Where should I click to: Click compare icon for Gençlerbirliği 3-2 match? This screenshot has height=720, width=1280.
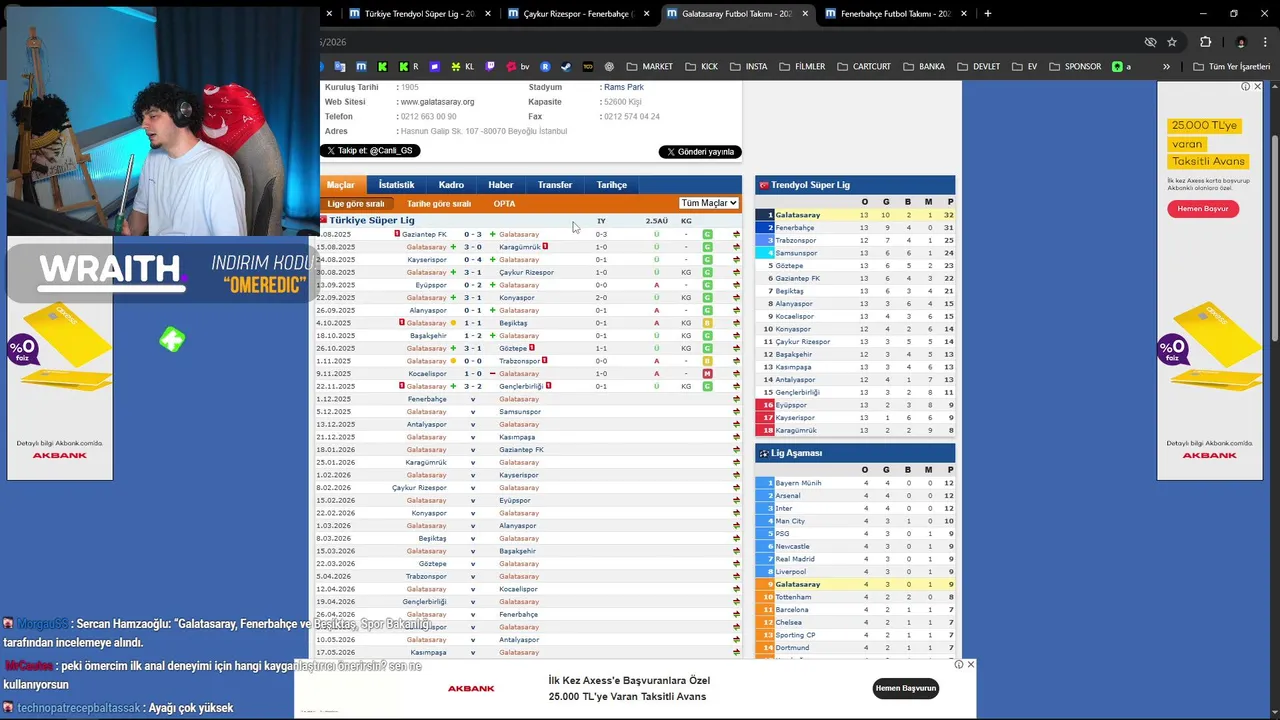pyautogui.click(x=736, y=386)
